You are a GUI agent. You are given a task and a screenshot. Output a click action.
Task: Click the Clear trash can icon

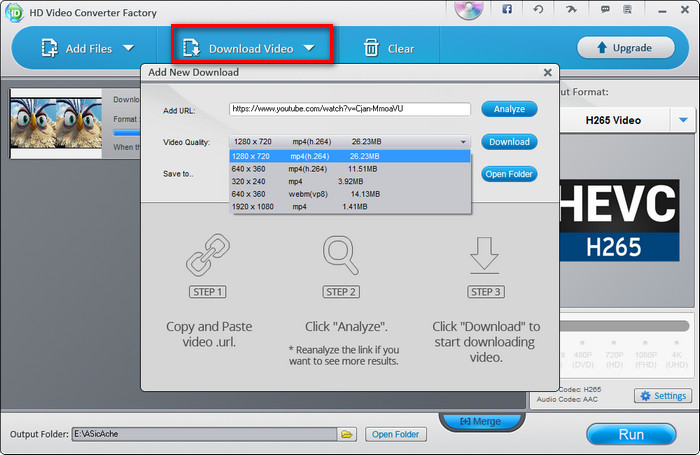click(x=371, y=48)
